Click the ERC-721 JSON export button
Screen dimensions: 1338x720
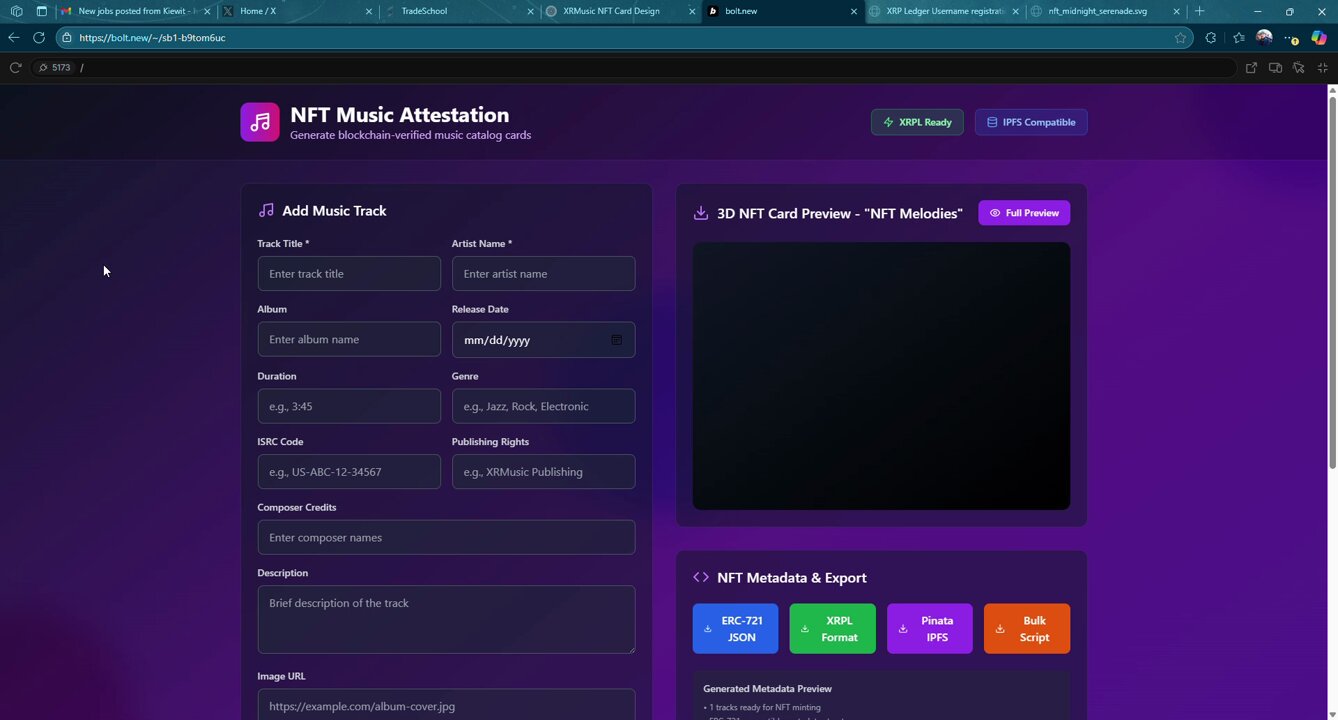735,628
